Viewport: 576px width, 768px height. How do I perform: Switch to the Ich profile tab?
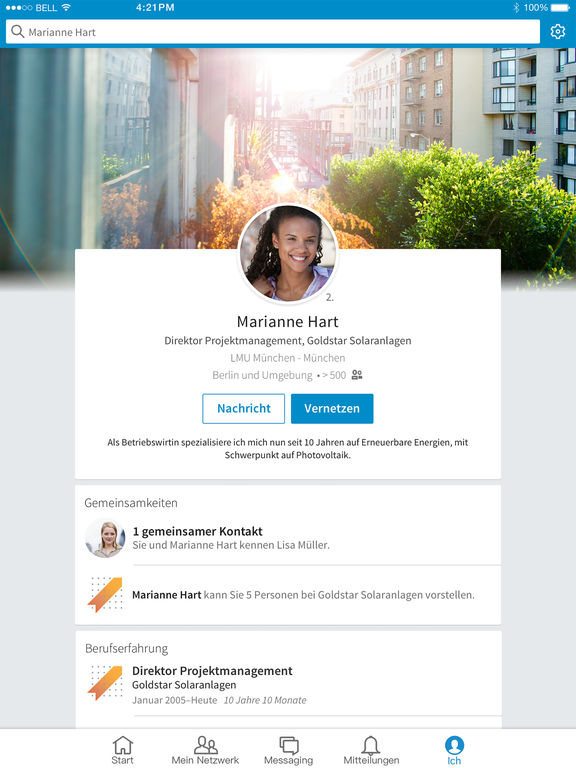(x=454, y=750)
